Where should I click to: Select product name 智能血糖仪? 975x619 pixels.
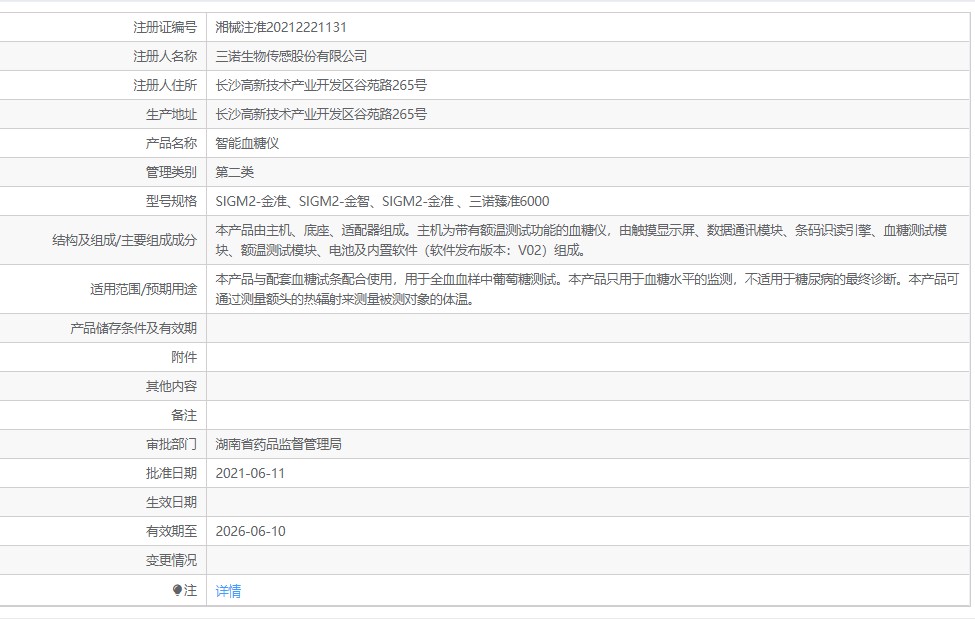[x=247, y=144]
